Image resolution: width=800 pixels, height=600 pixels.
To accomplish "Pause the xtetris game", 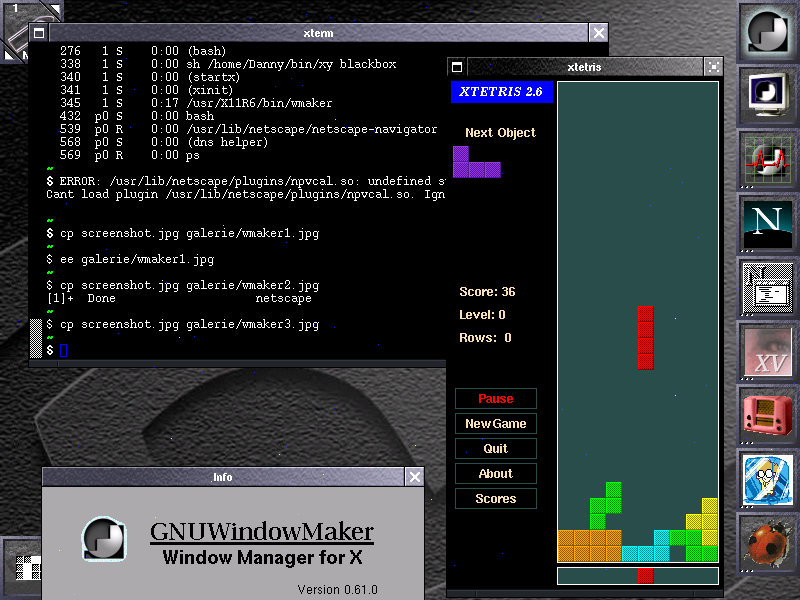I will pos(495,398).
